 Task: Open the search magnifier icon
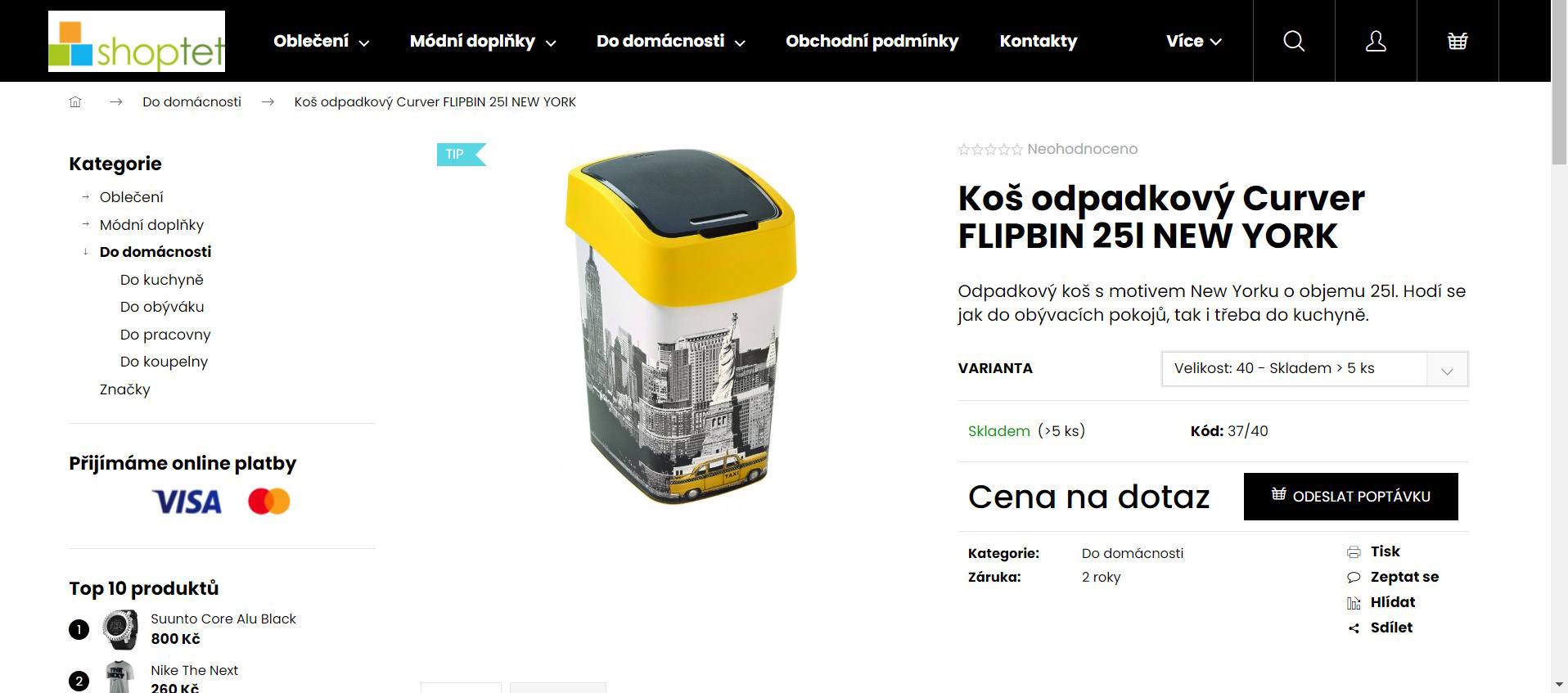pos(1294,41)
